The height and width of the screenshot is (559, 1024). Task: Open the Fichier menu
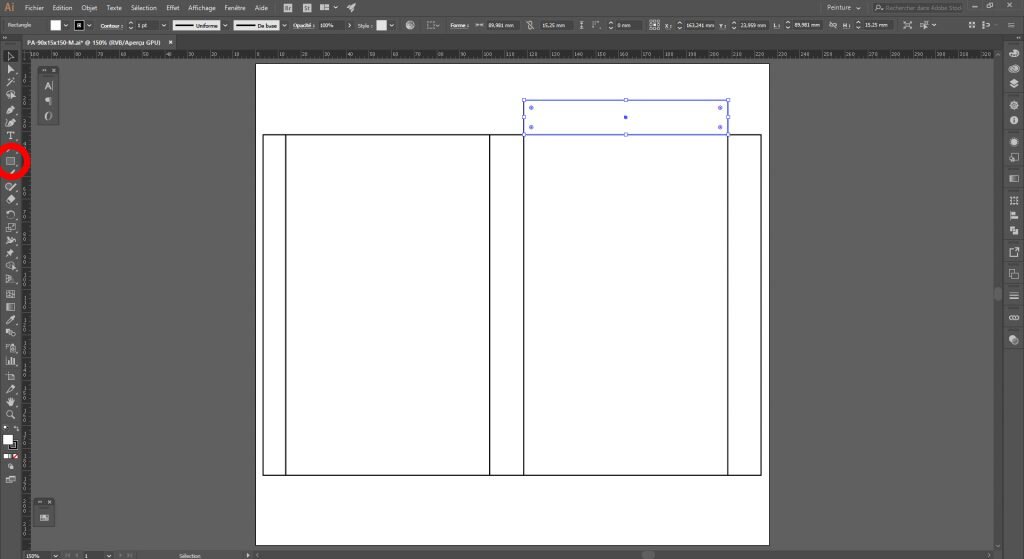[34, 7]
